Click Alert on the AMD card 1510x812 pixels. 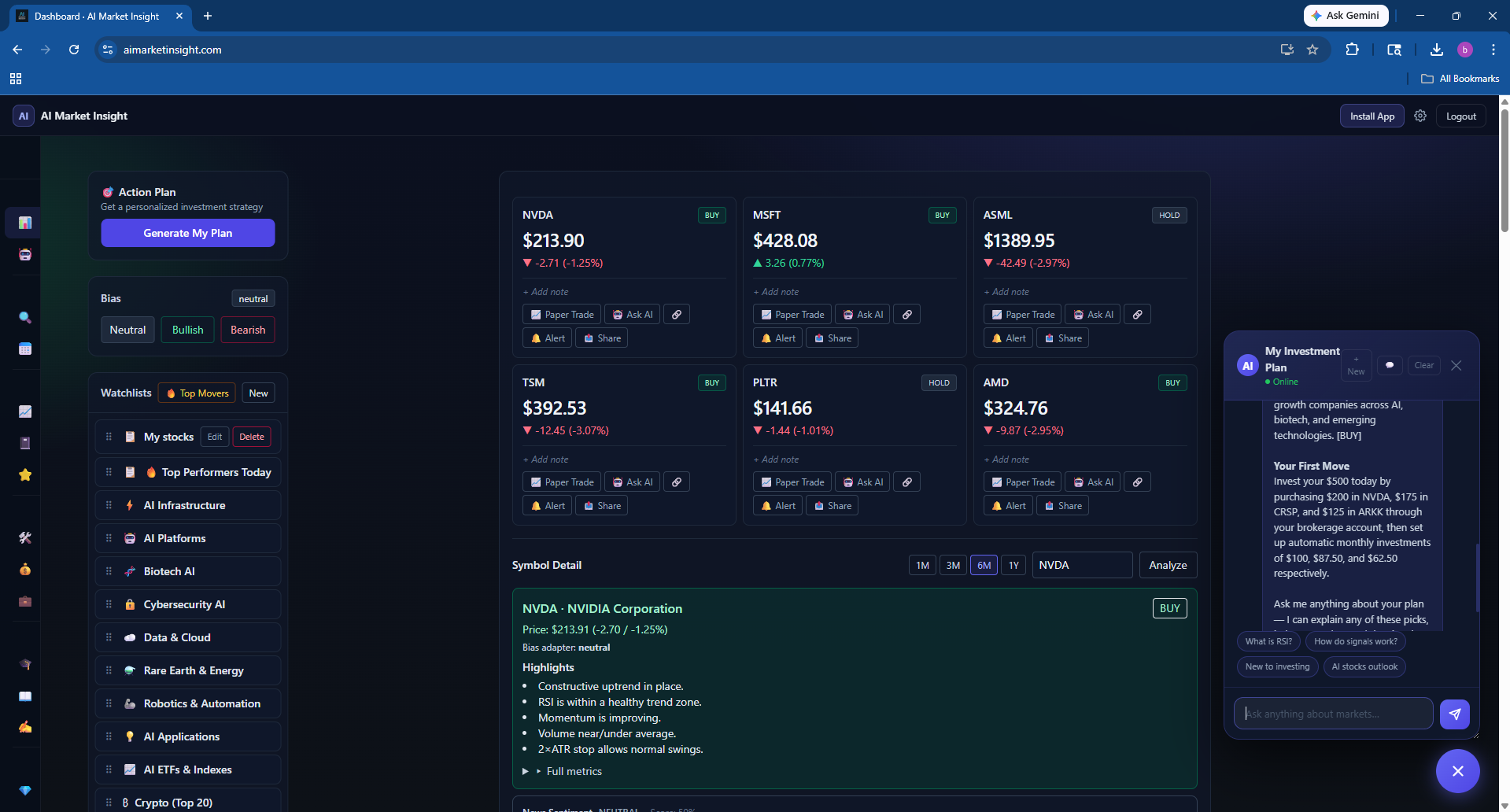[x=1008, y=506]
